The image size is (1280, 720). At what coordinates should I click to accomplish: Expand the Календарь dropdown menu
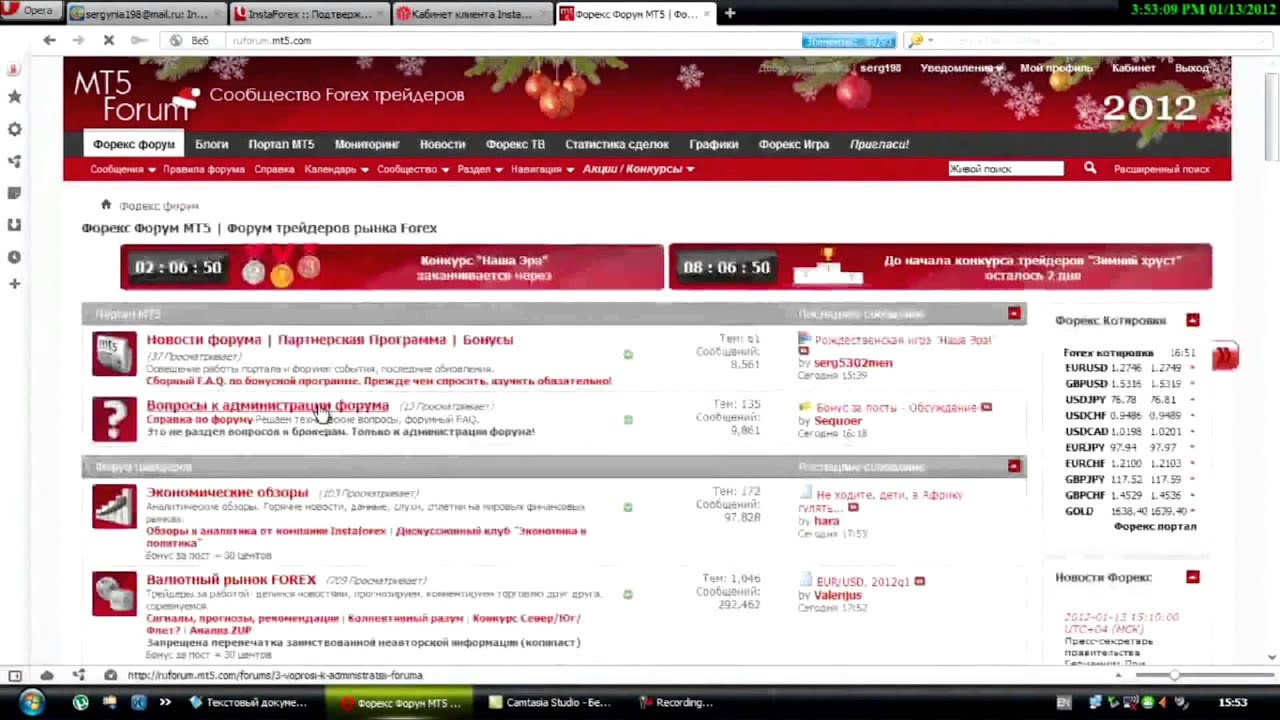(x=336, y=169)
